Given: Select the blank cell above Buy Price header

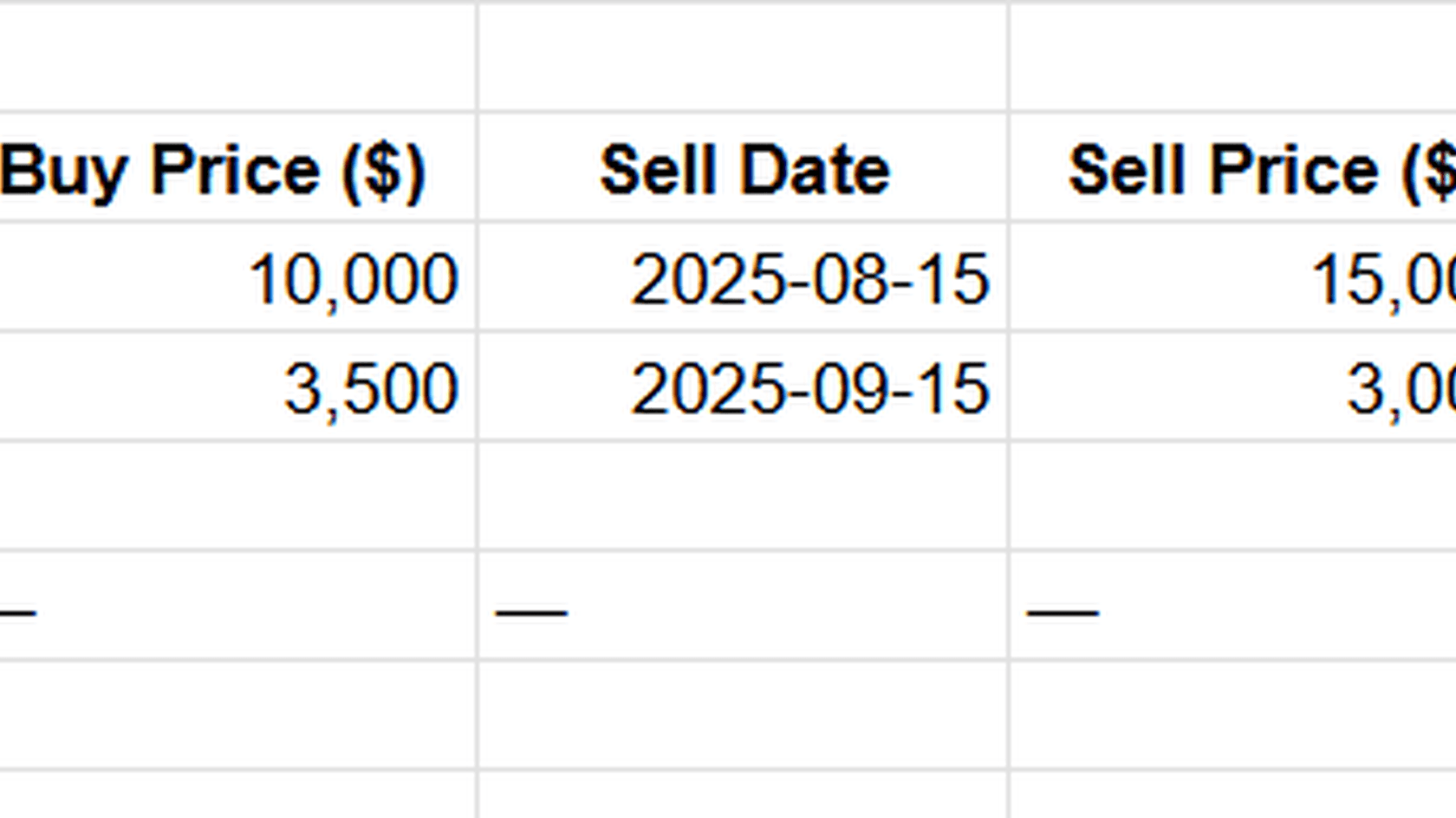Looking at the screenshot, I should pyautogui.click(x=237, y=57).
